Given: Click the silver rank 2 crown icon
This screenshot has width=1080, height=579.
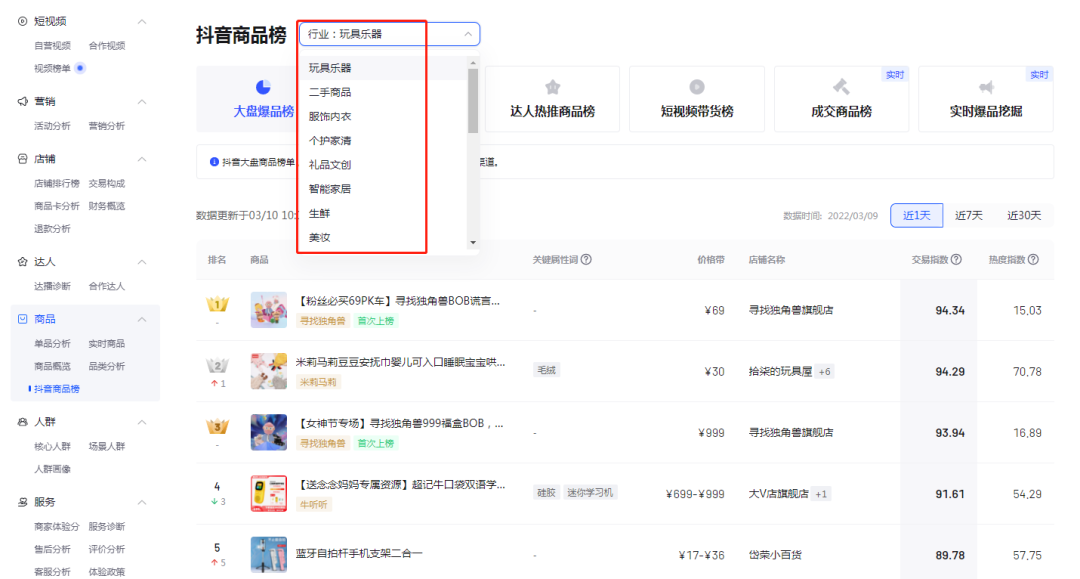Looking at the screenshot, I should (x=218, y=365).
